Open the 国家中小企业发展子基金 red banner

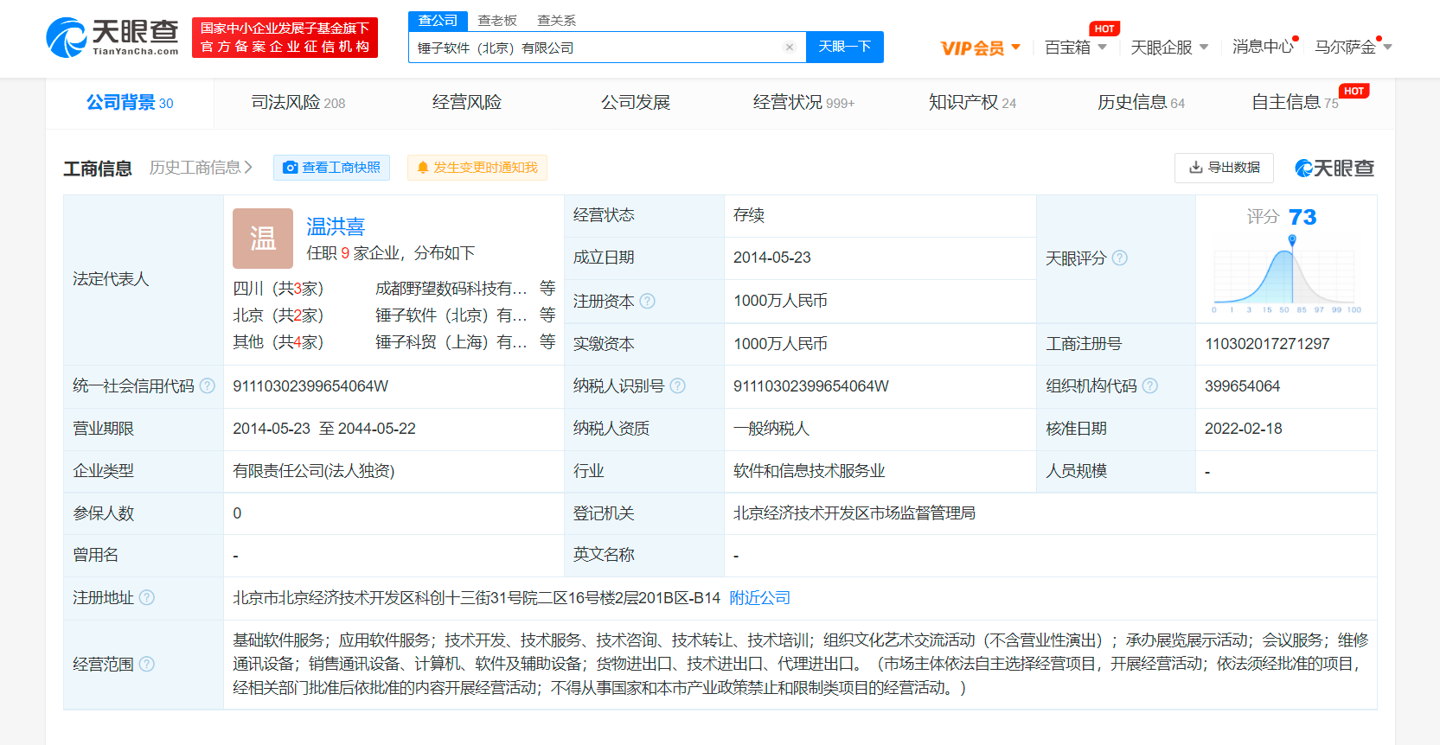[285, 38]
